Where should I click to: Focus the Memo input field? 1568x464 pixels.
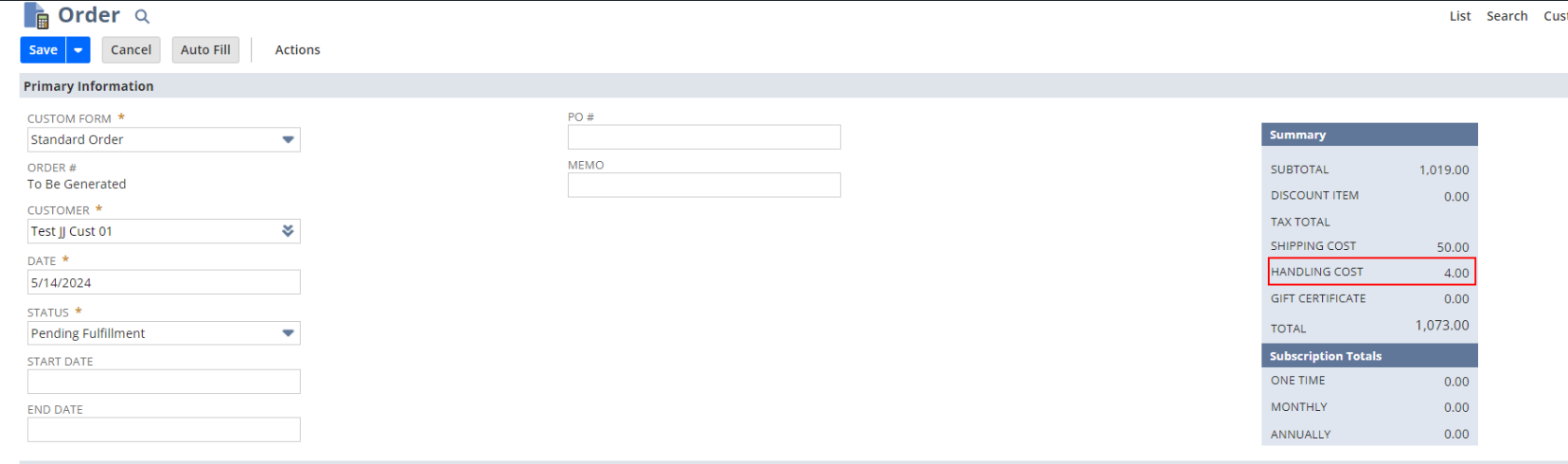pyautogui.click(x=703, y=186)
